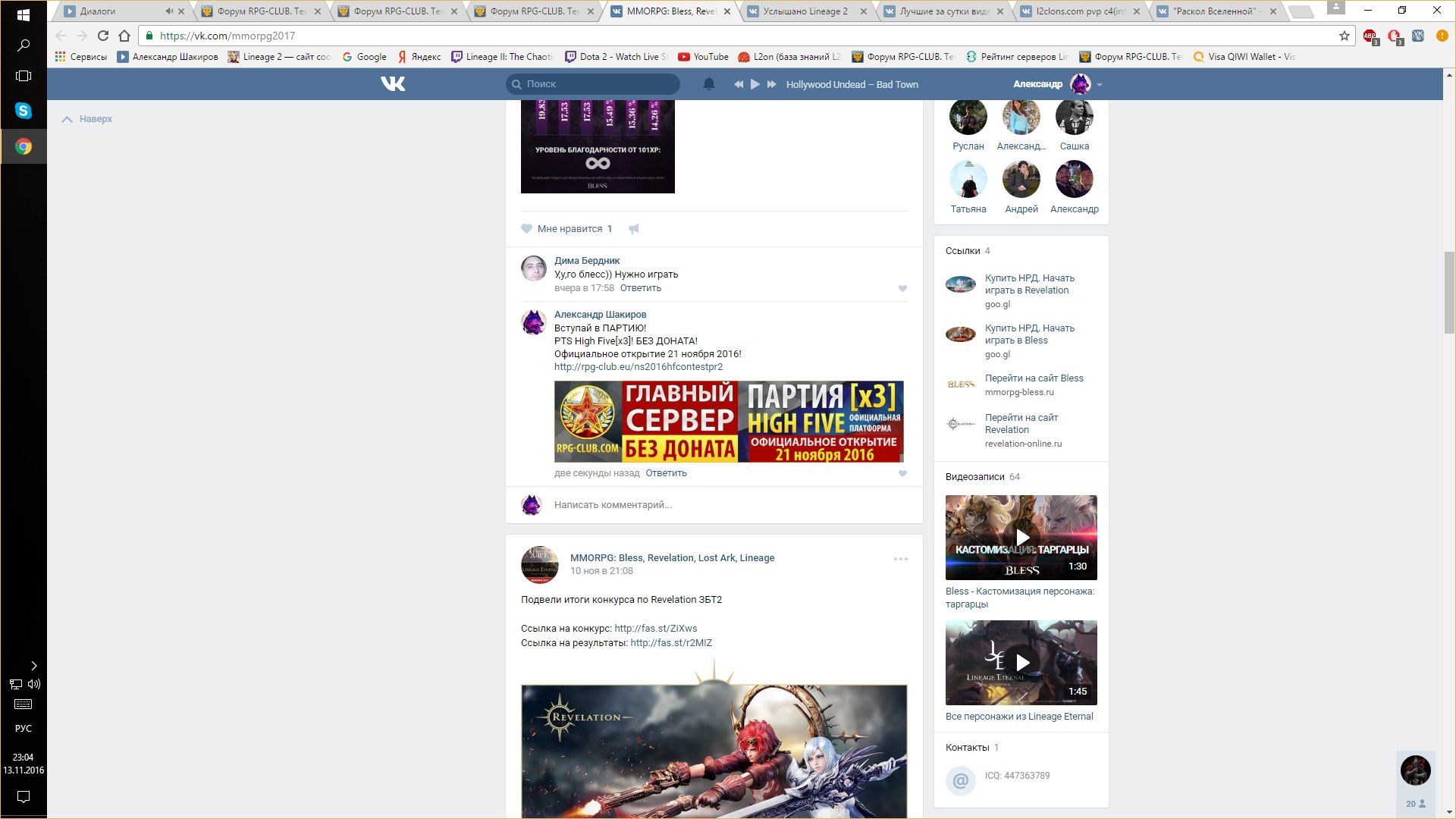Skip to next audio track
The image size is (1456, 819).
click(771, 84)
